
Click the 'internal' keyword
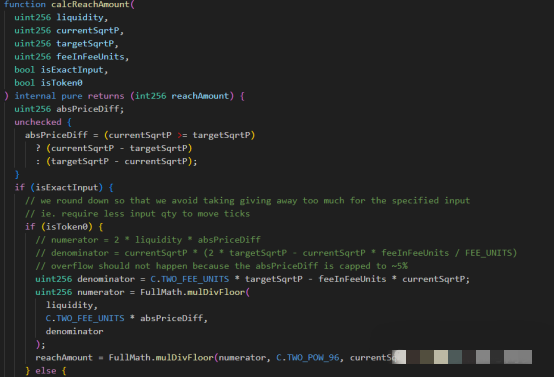(35, 96)
